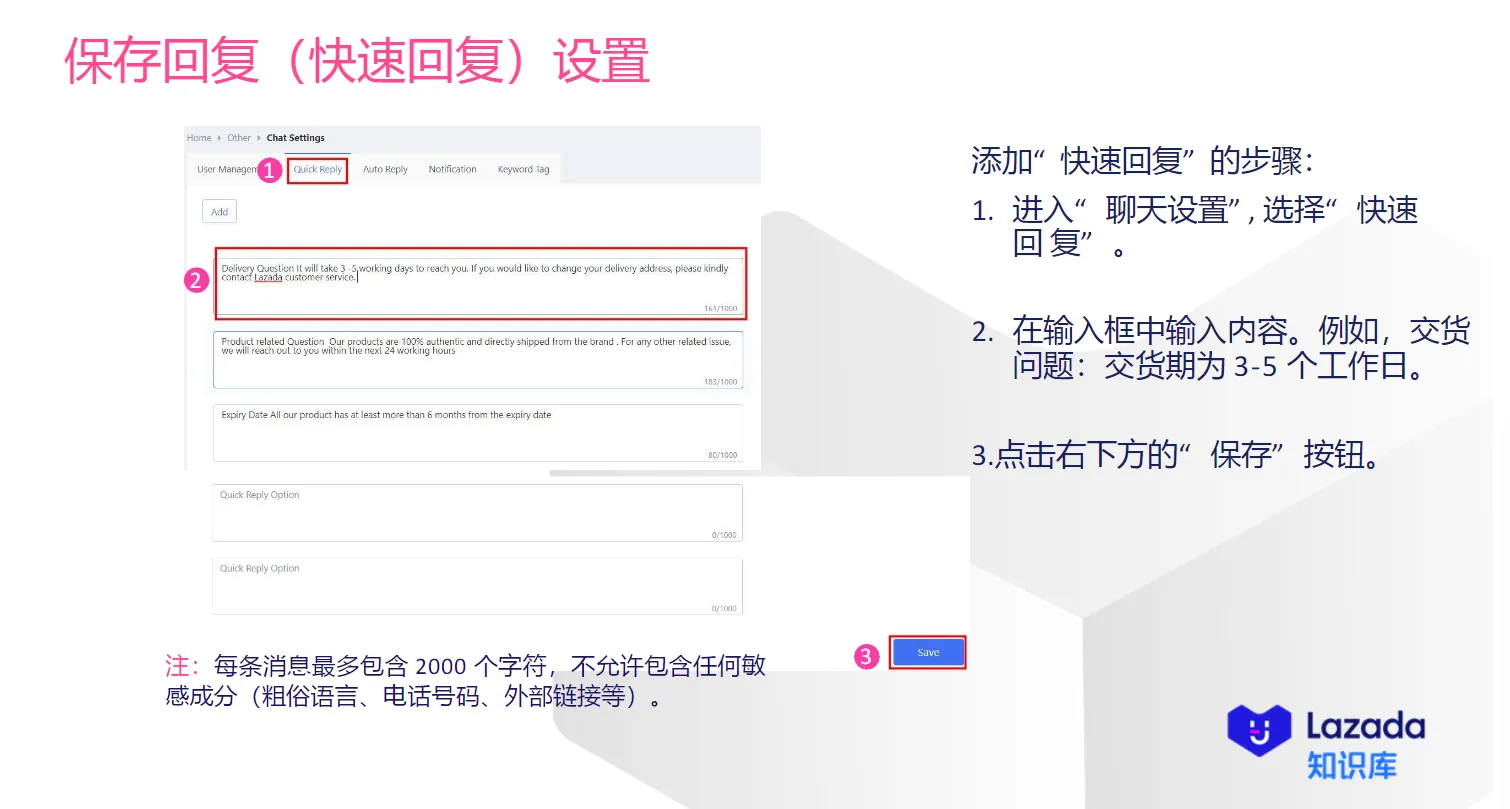The height and width of the screenshot is (809, 1510).
Task: Click the breadcrumb arrow after Home
Action: (218, 138)
